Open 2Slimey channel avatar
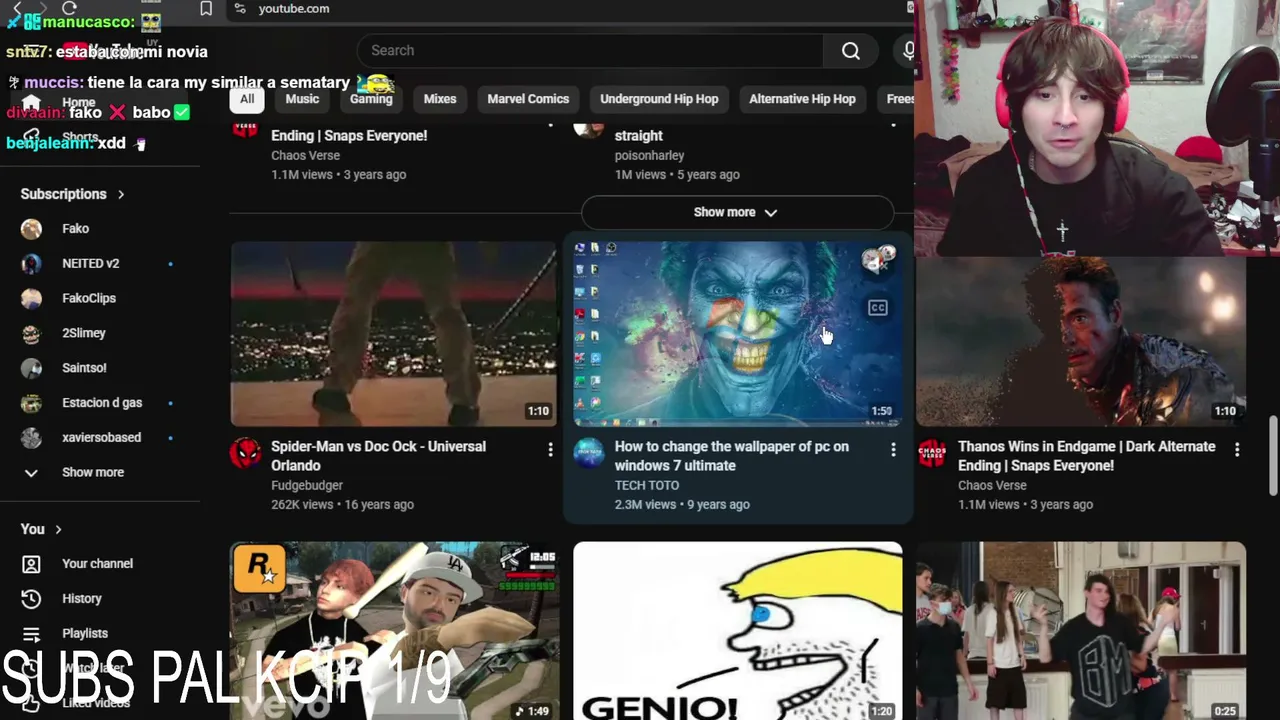Image resolution: width=1280 pixels, height=720 pixels. [31, 334]
